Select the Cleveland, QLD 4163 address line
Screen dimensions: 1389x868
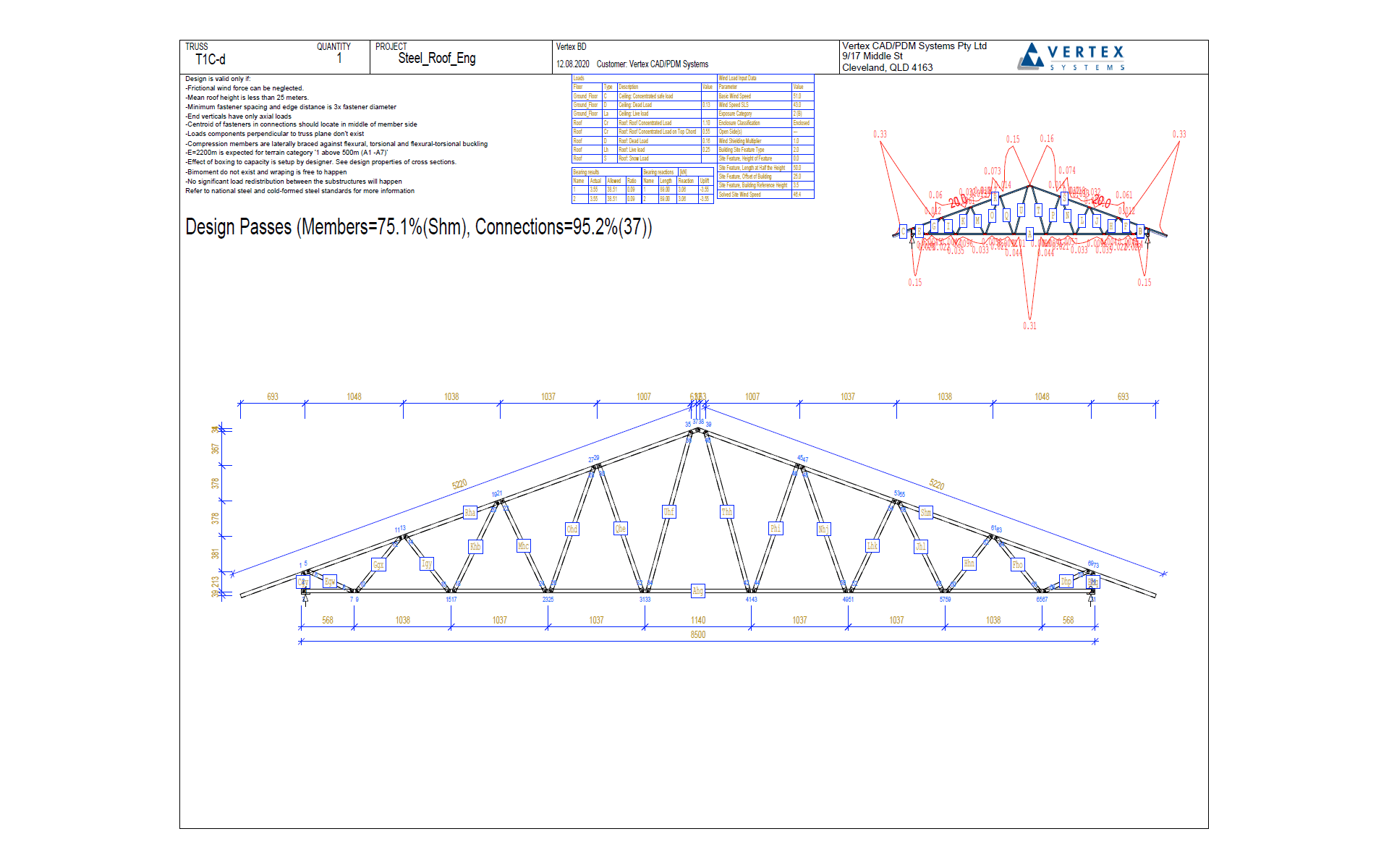click(x=887, y=67)
